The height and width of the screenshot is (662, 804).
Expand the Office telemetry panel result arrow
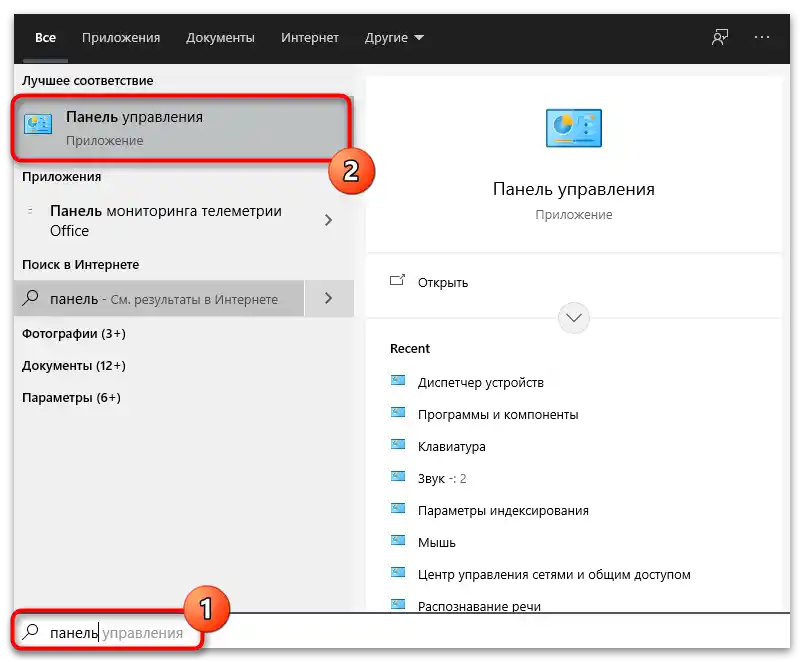click(329, 220)
